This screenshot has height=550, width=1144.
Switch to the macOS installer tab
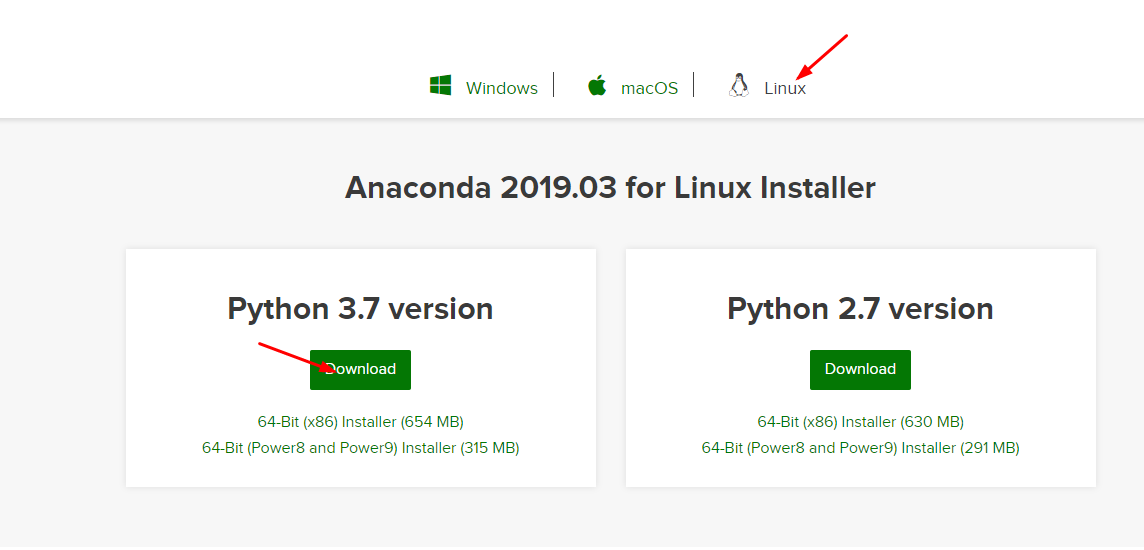(649, 88)
